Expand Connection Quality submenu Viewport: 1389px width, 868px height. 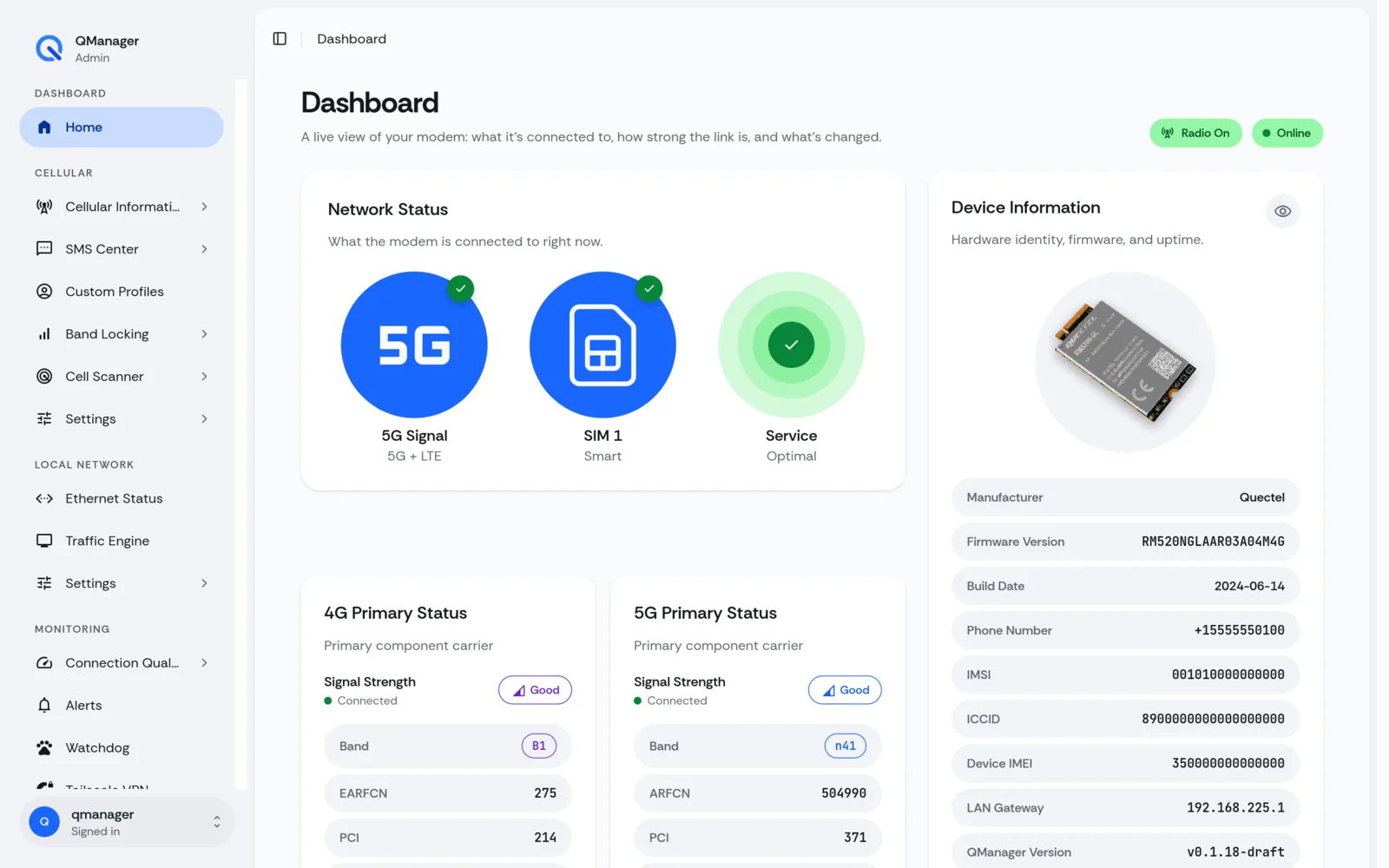(122, 663)
